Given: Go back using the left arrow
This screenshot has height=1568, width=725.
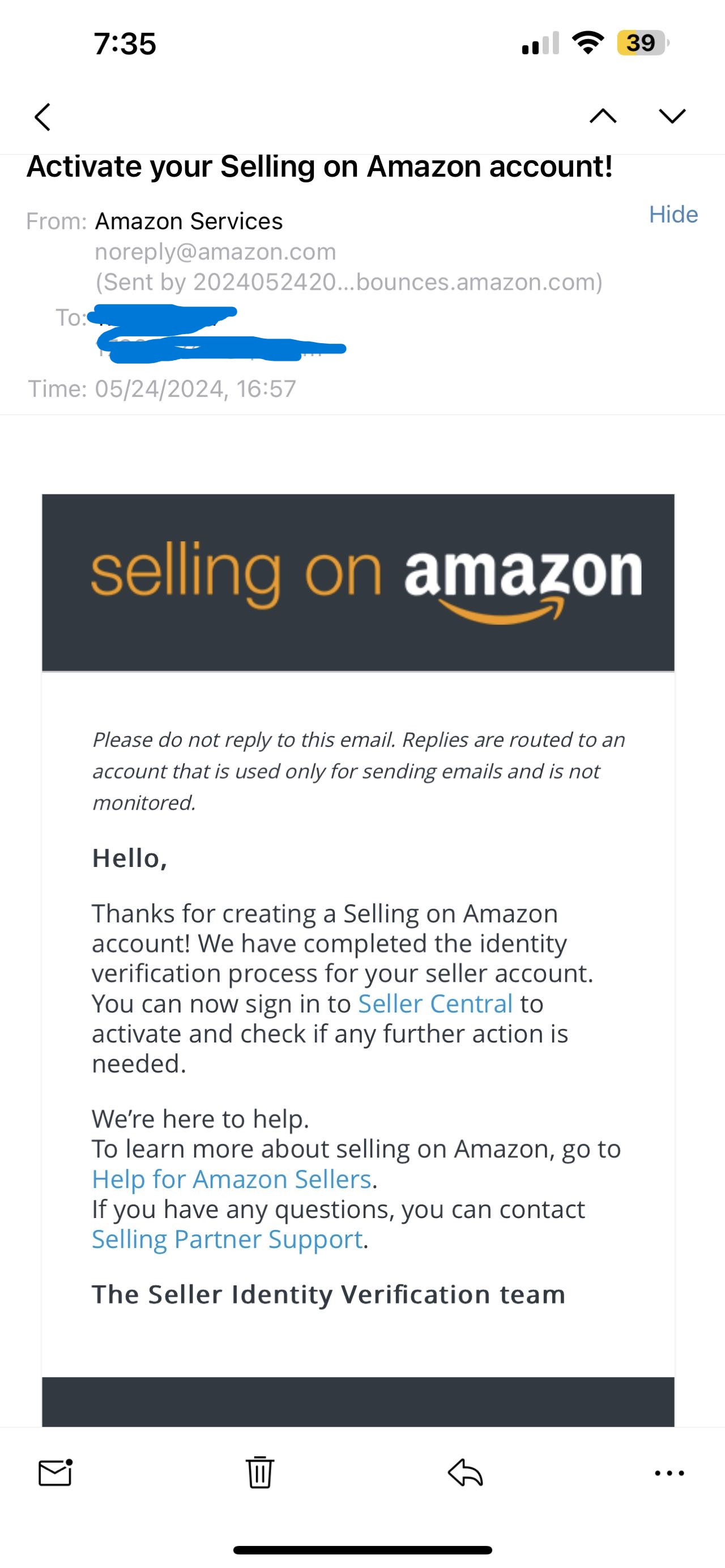Looking at the screenshot, I should 42,116.
